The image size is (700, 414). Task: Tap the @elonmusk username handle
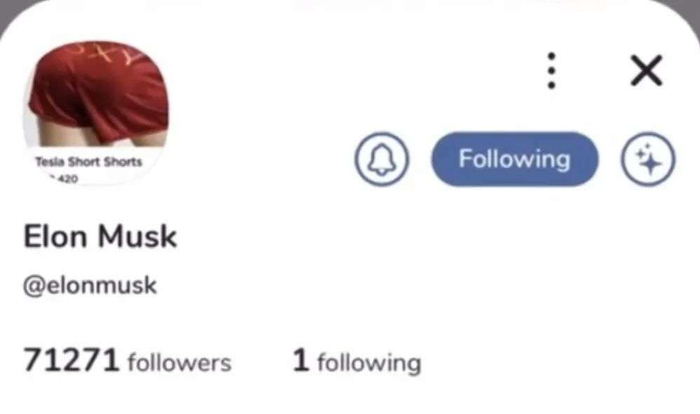[x=90, y=285]
